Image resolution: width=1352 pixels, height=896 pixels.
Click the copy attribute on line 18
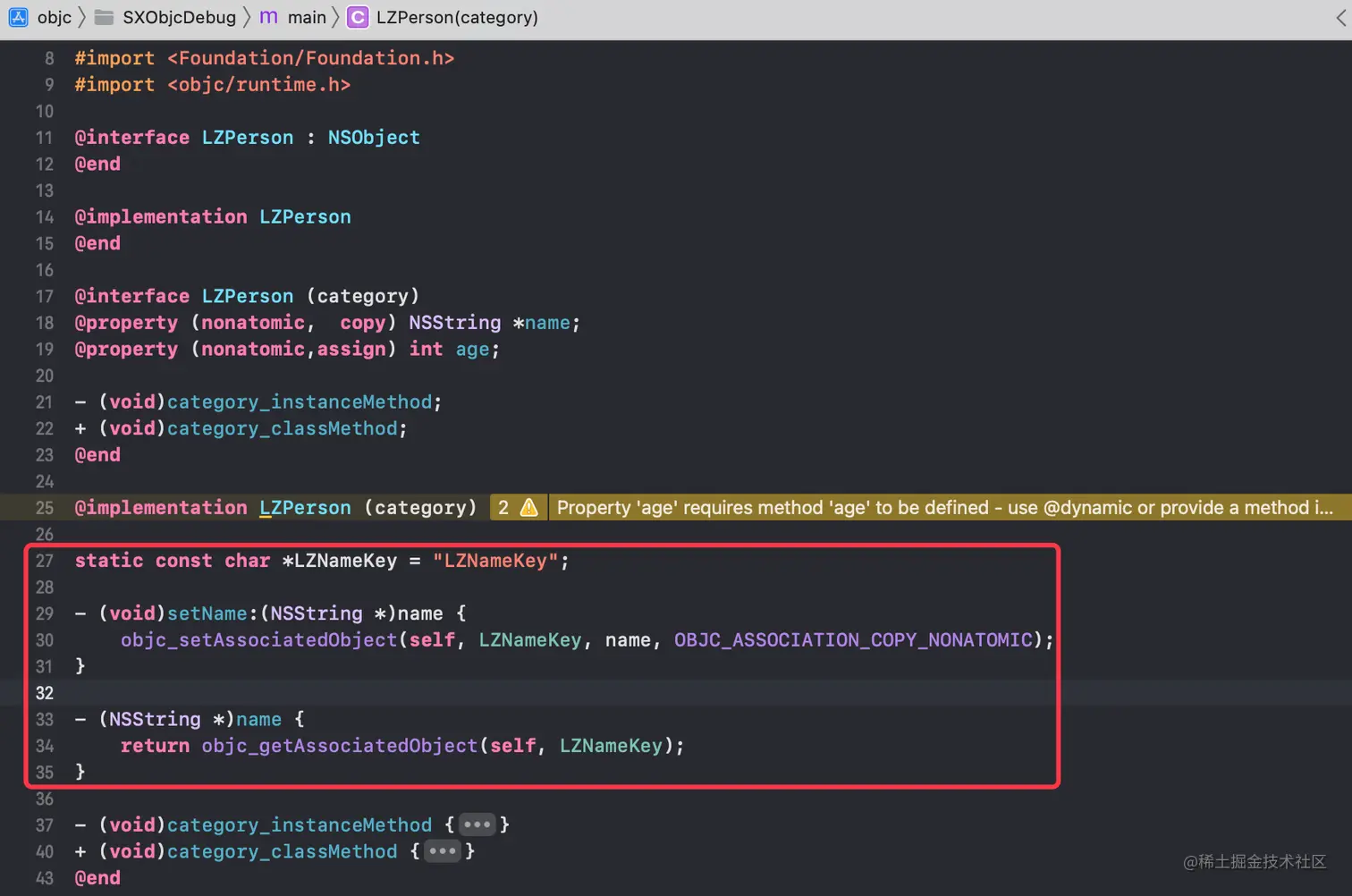pyautogui.click(x=363, y=323)
